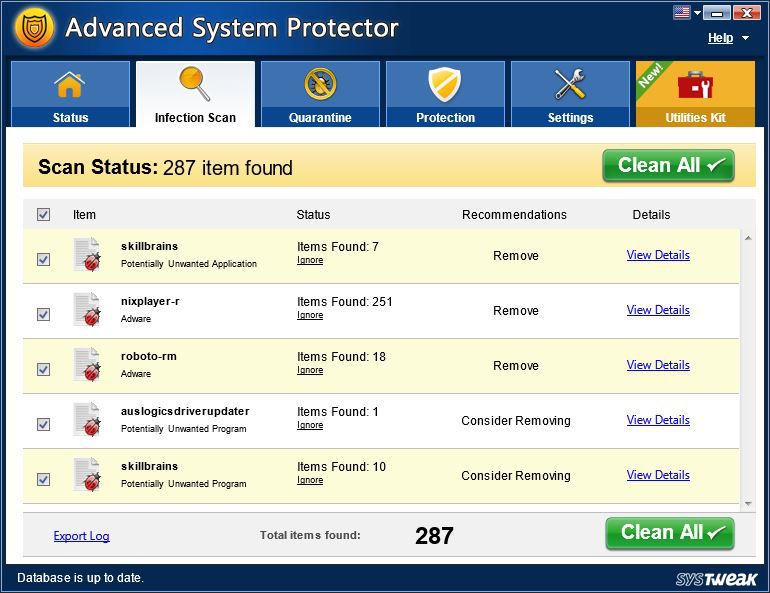The width and height of the screenshot is (770, 593).
Task: Click the Quarantine tab bug icon
Action: point(320,85)
